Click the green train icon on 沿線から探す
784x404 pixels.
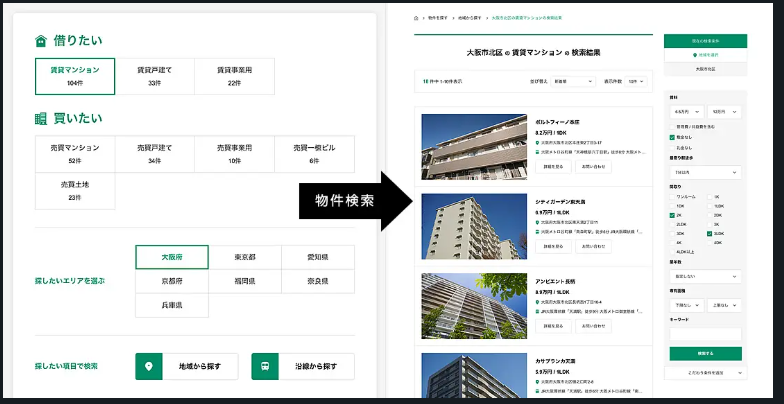(x=265, y=366)
